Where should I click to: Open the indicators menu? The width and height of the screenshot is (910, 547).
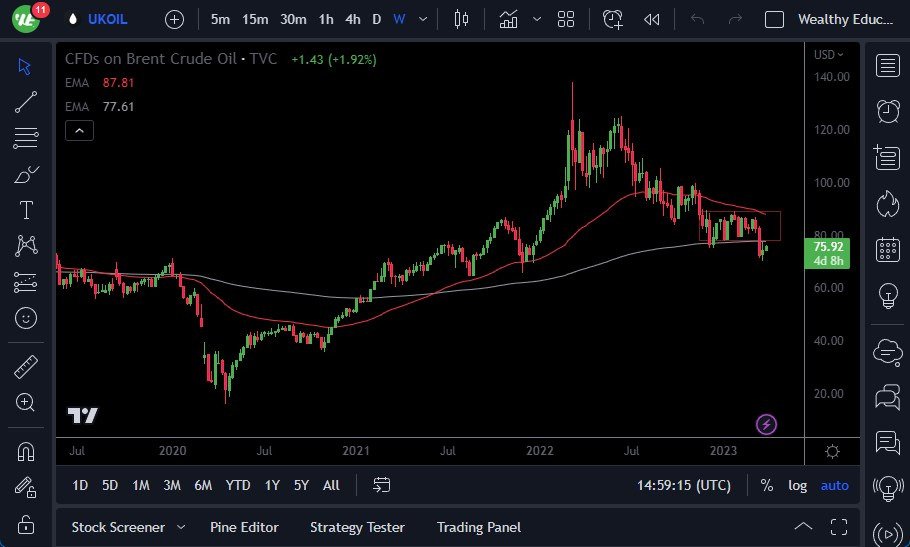tap(509, 19)
